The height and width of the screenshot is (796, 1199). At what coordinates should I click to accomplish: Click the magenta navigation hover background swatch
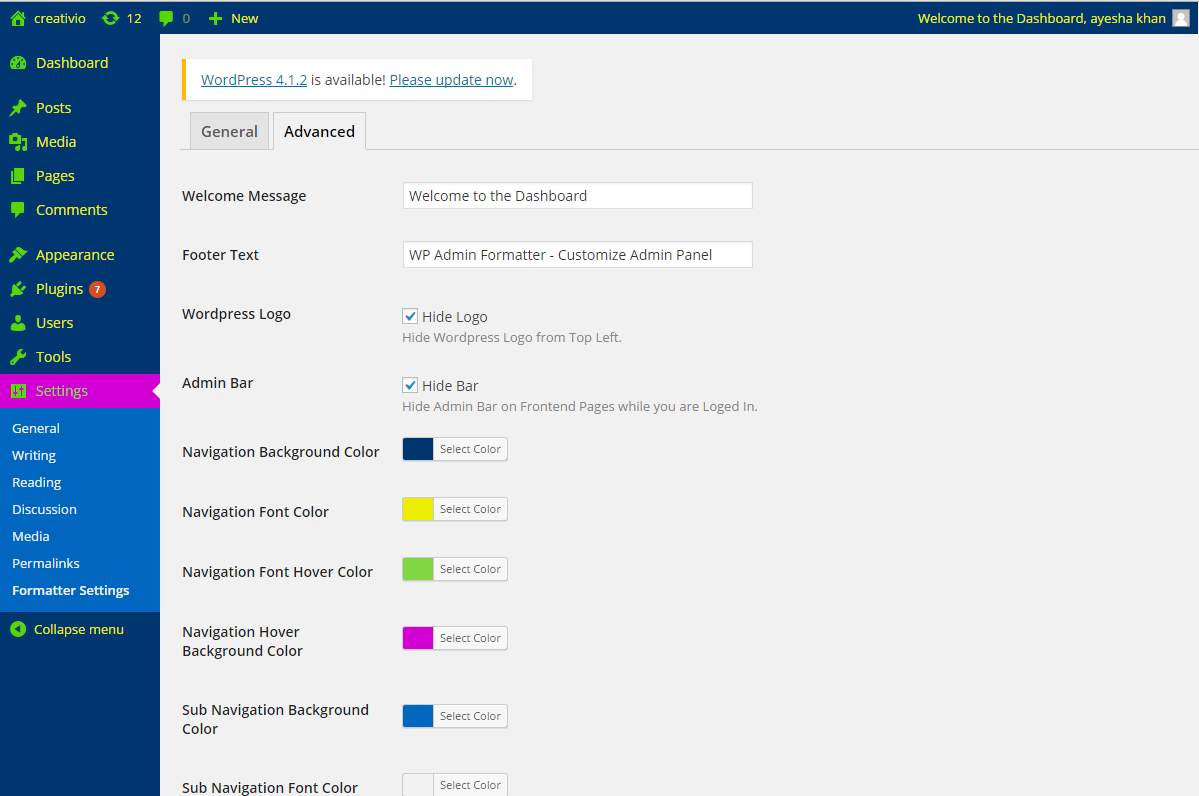[418, 638]
